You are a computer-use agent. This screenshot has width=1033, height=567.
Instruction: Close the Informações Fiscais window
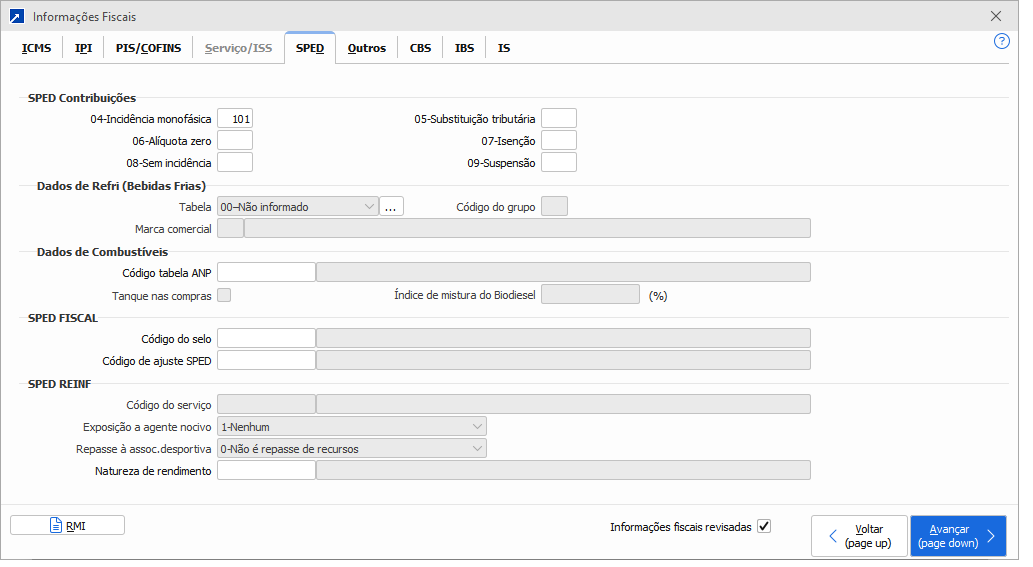[x=995, y=16]
